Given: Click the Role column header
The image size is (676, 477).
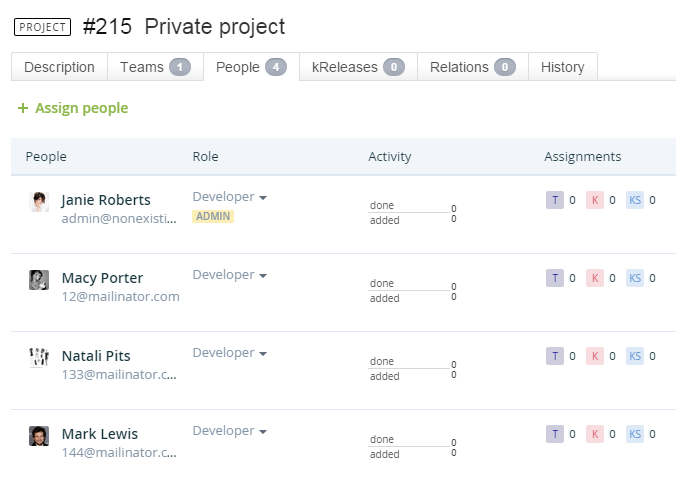Looking at the screenshot, I should [205, 157].
